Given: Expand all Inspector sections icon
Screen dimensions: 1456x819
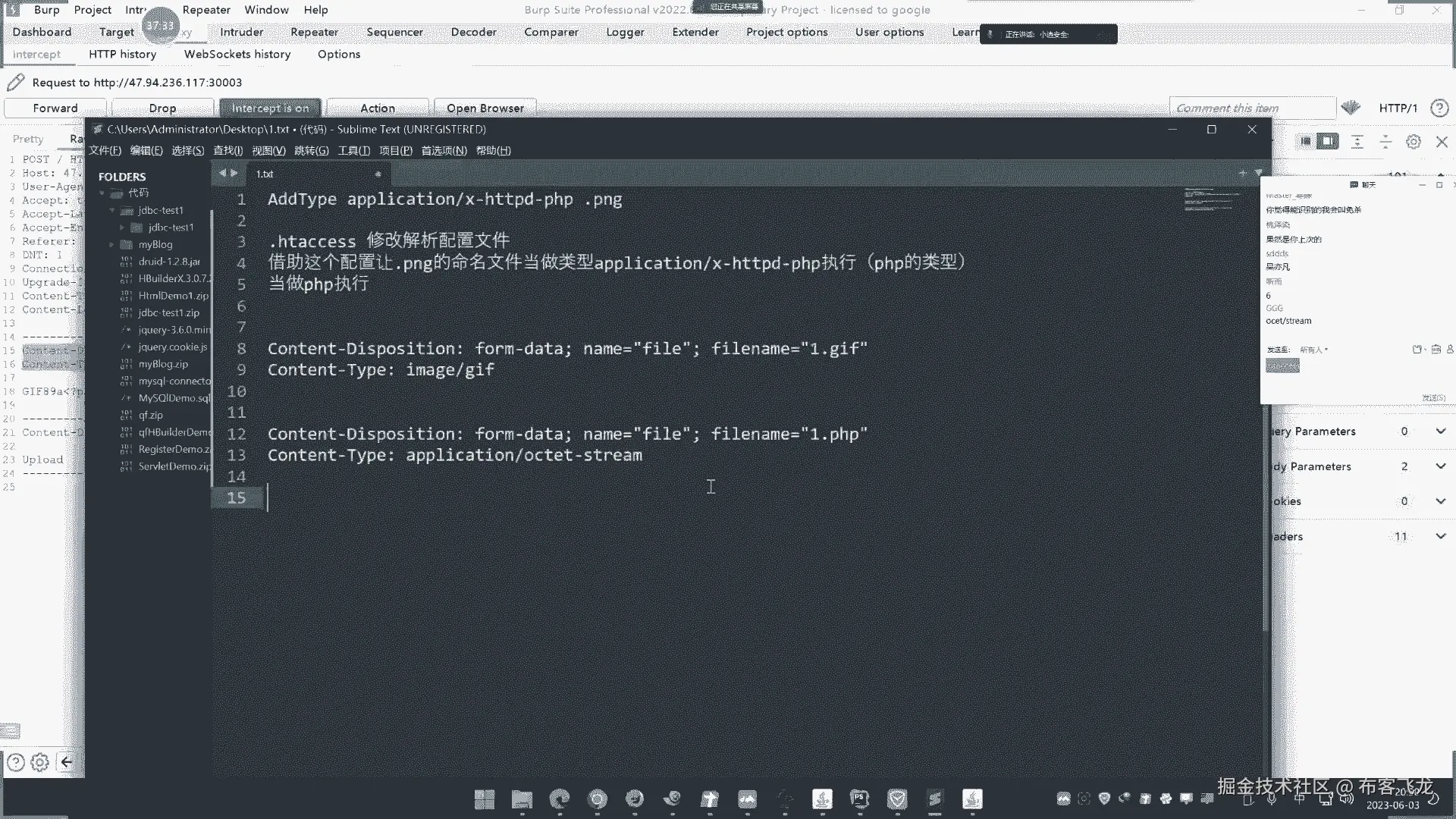Looking at the screenshot, I should pos(1357,142).
